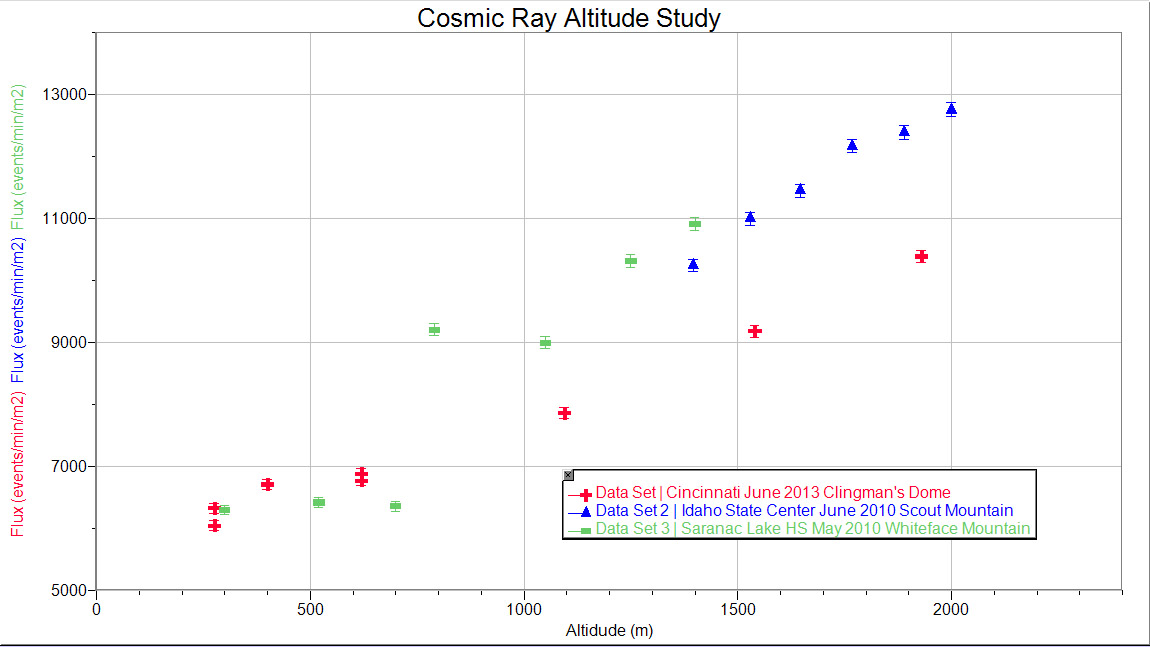Select the Altidude (m) axis label
Screen dimensions: 1150x647
point(611,631)
